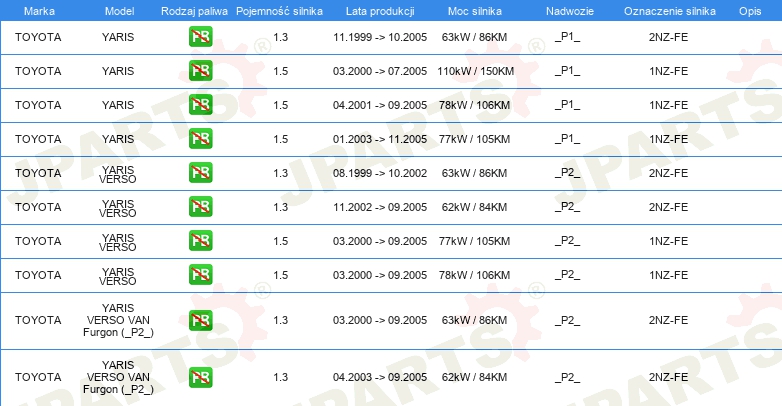Image resolution: width=782 pixels, height=406 pixels.
Task: Click engine code 1NZ-FE in the 04.2001 row
Action: pos(668,105)
